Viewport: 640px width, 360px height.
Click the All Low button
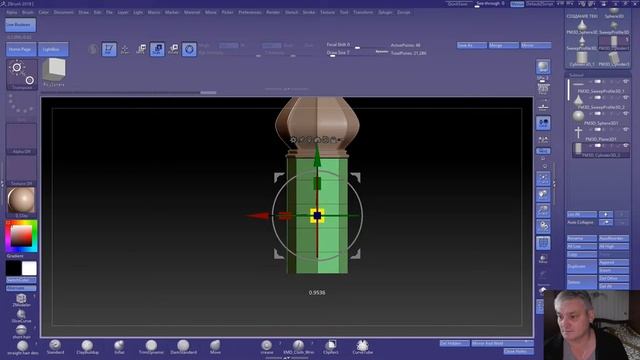(x=582, y=247)
